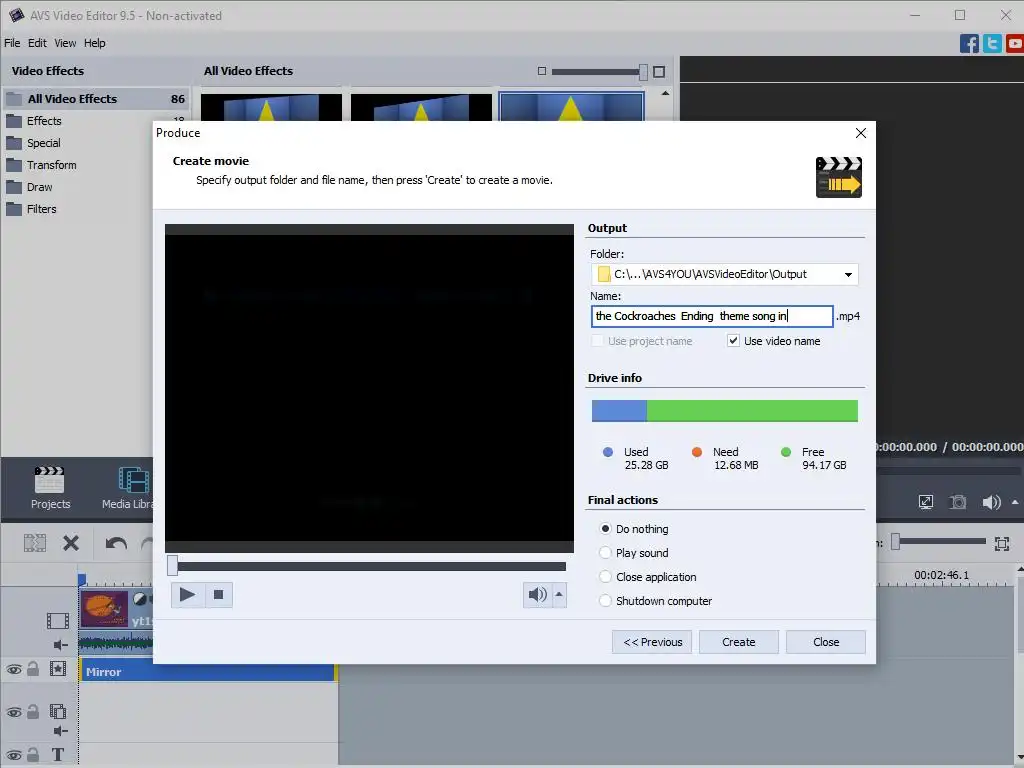Click the video overlay track icon

click(x=58, y=711)
